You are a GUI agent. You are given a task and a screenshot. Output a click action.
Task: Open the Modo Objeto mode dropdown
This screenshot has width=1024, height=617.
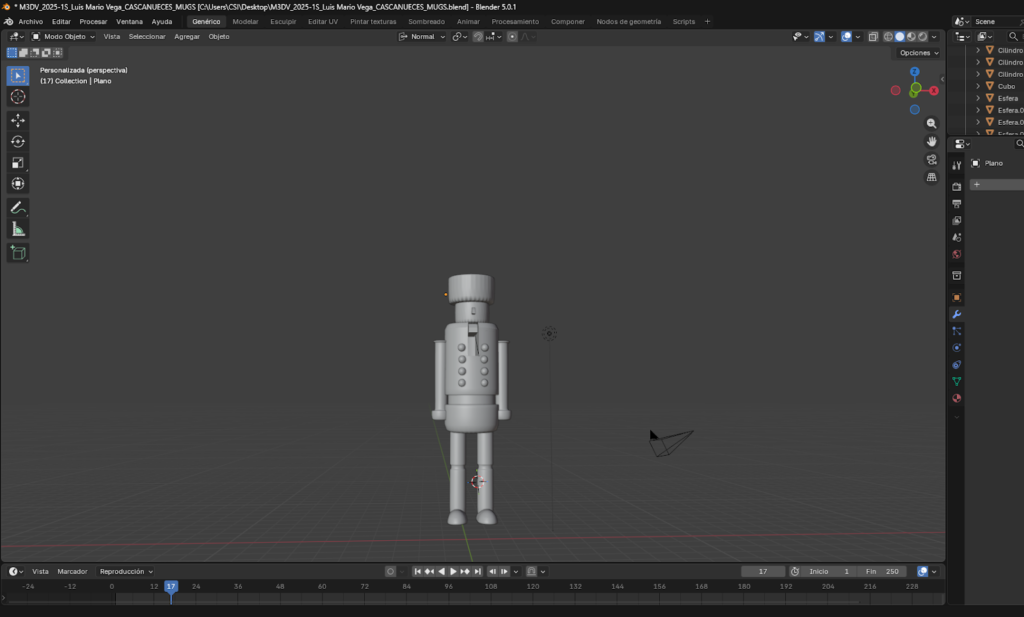coord(63,37)
